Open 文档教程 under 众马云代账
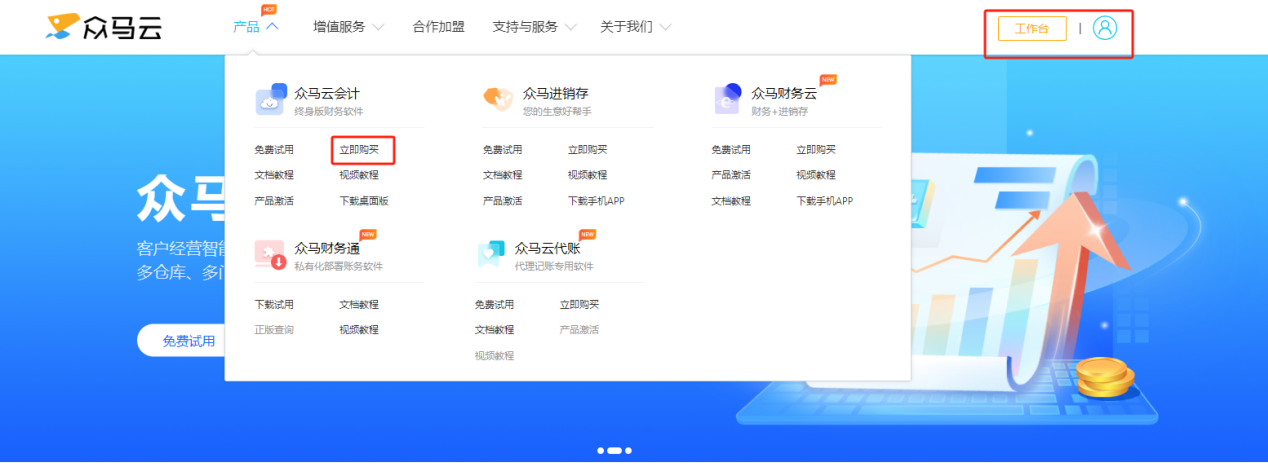 [494, 330]
